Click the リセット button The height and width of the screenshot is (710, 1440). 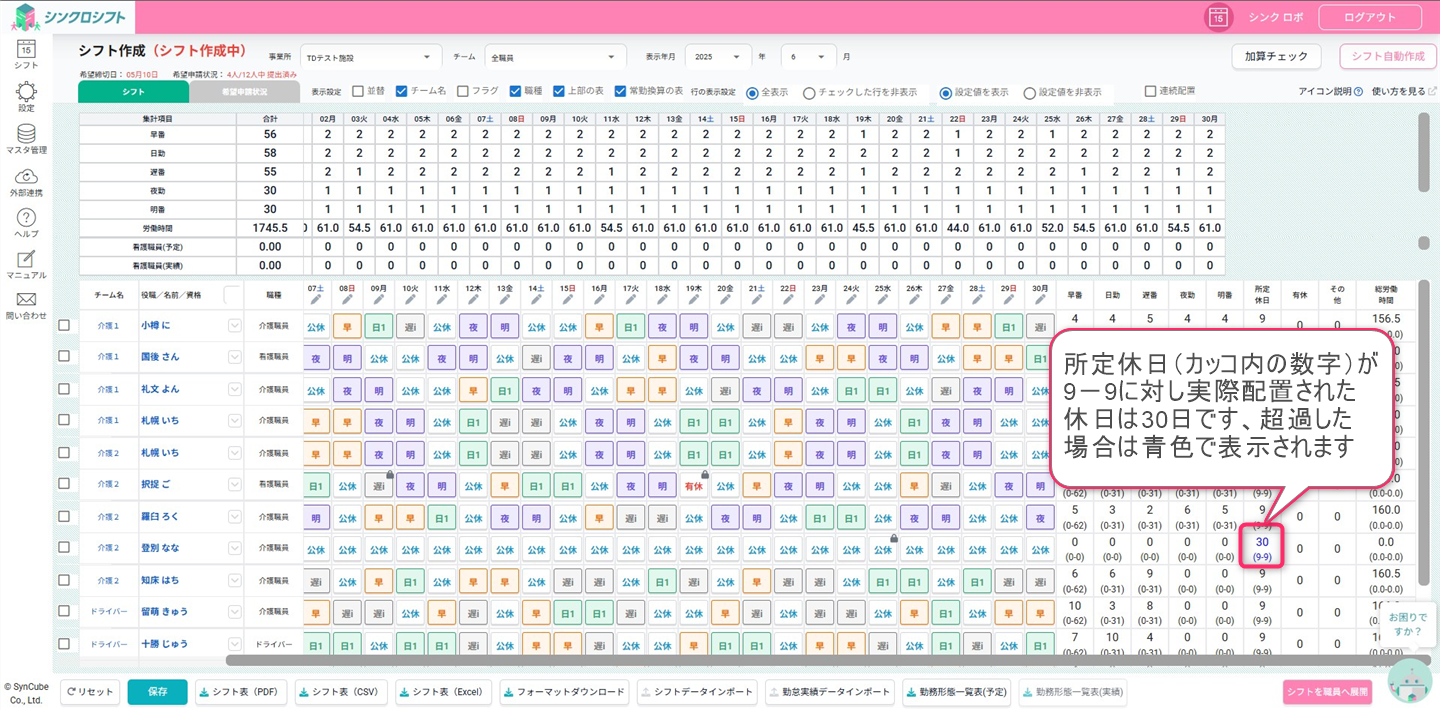[90, 692]
